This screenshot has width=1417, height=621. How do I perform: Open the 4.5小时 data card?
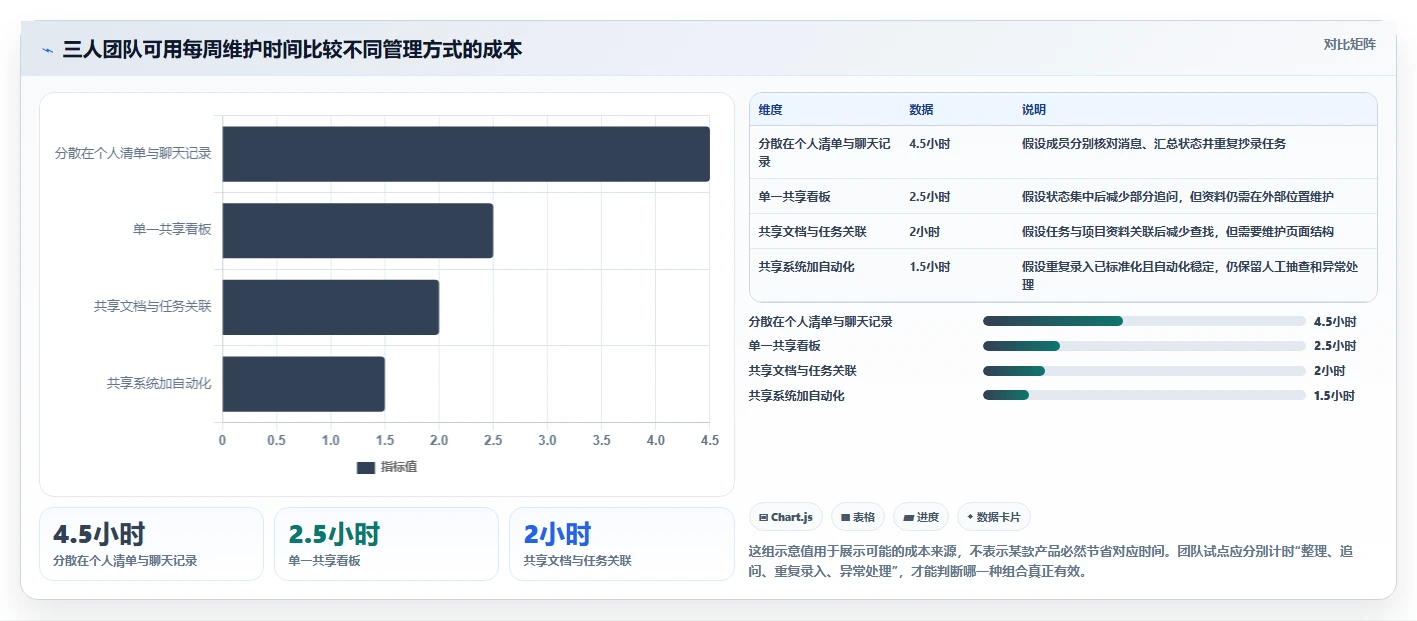coord(151,544)
